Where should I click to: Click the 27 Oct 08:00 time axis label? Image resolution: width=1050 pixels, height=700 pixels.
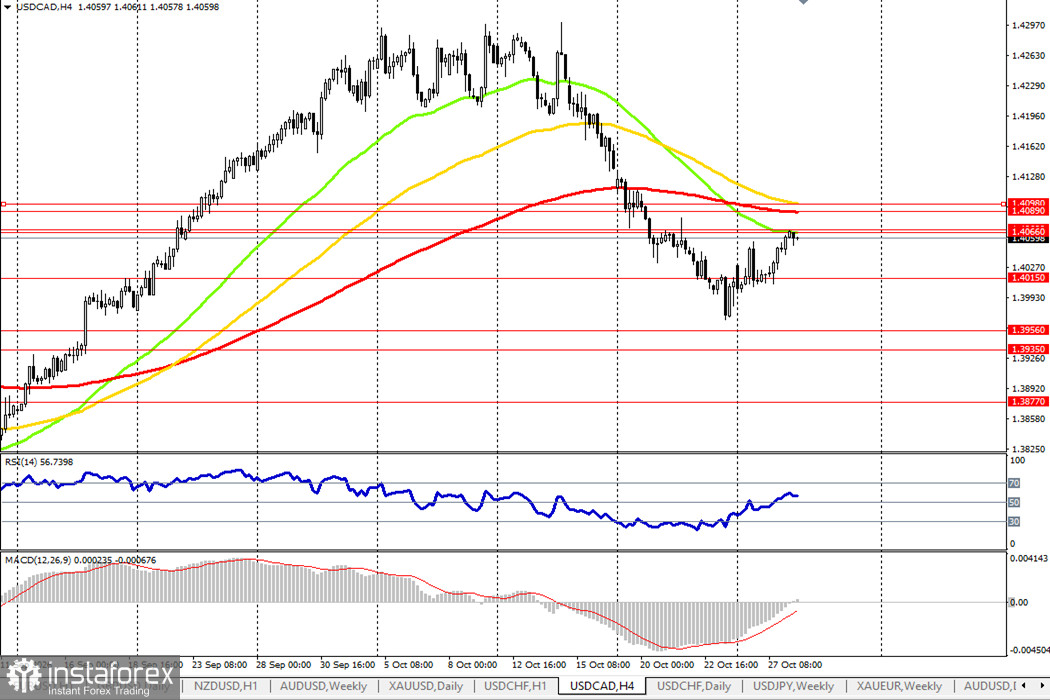tap(795, 665)
